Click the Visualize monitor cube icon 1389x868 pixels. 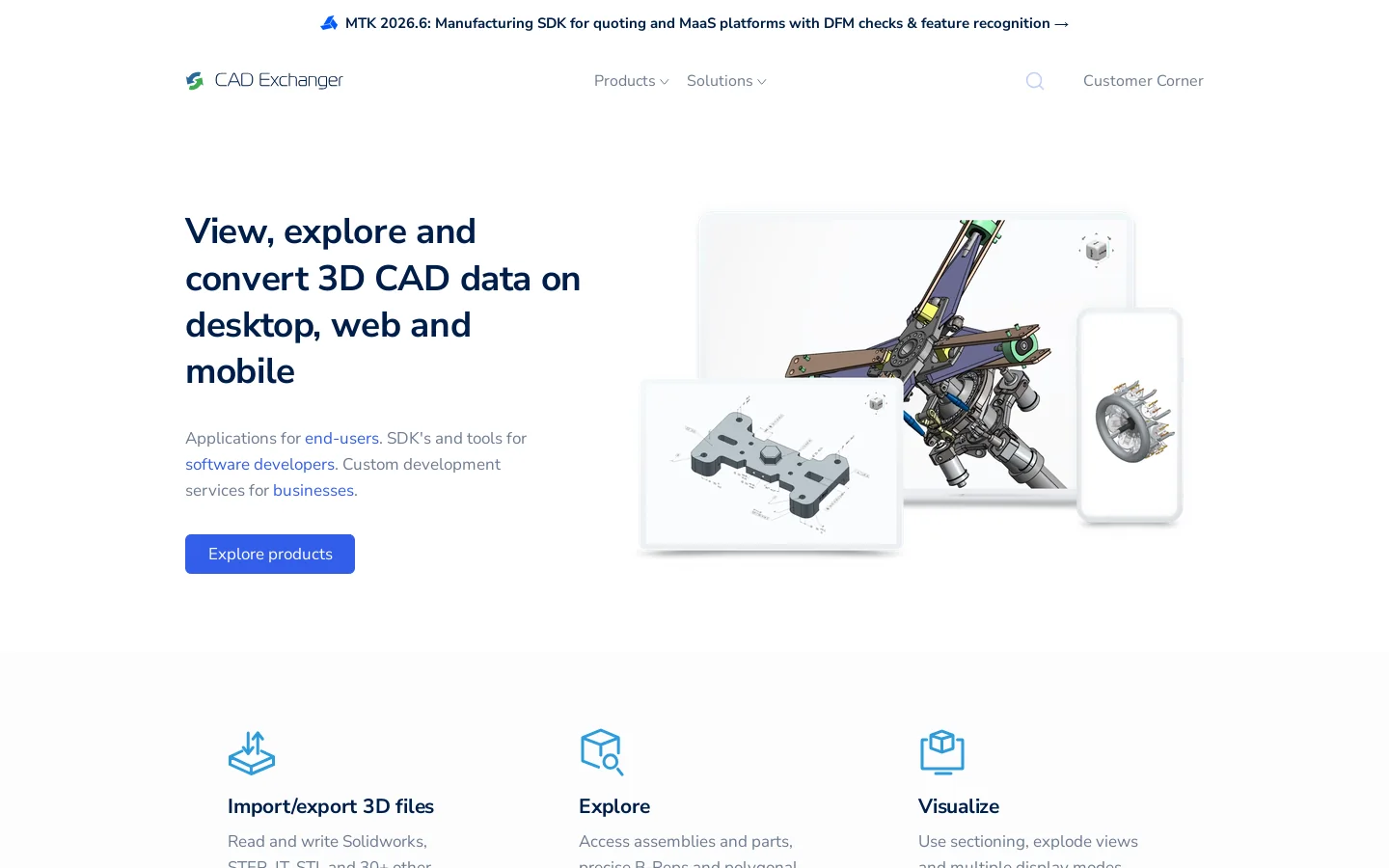(x=942, y=752)
